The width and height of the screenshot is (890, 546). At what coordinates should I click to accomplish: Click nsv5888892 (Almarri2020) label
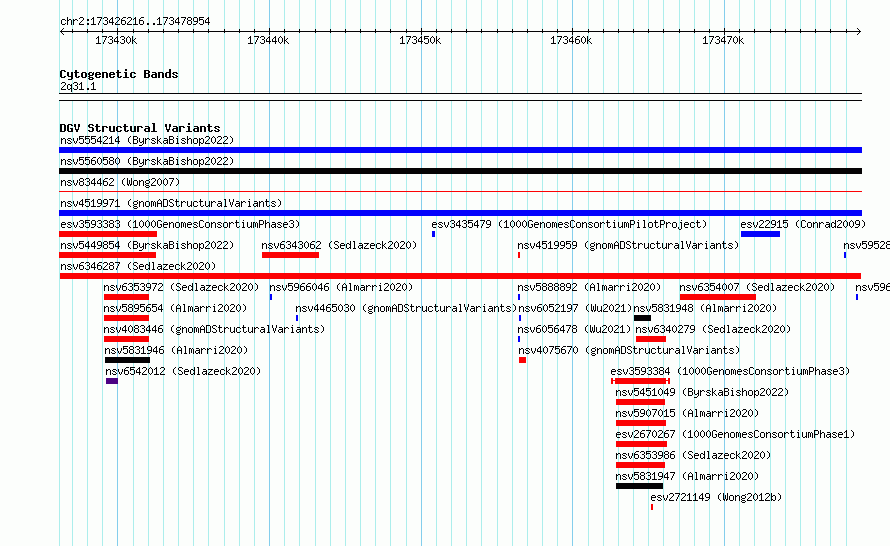tap(589, 287)
